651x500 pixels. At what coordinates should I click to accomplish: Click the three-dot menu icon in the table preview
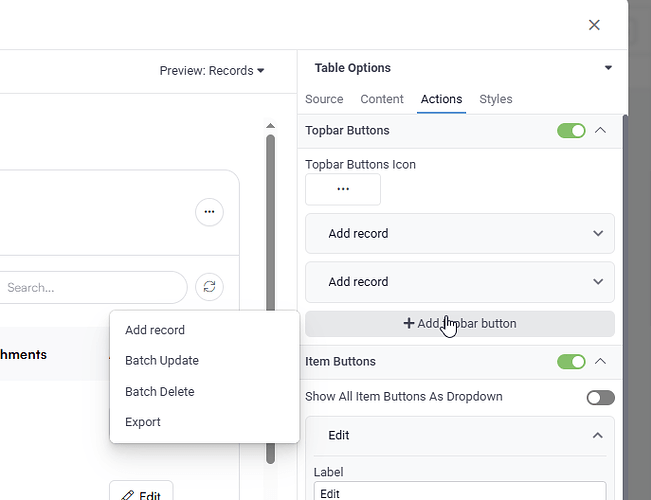pos(209,212)
